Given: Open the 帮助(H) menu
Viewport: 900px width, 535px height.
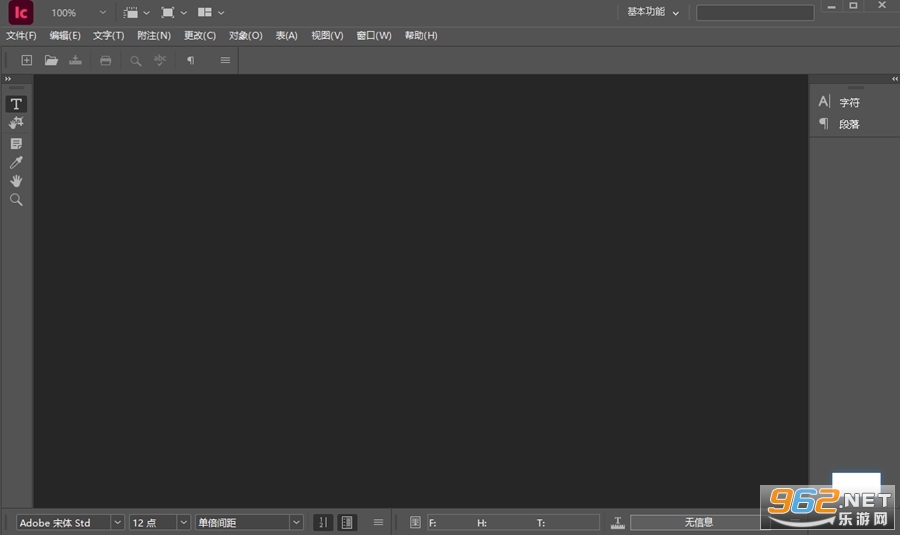Looking at the screenshot, I should 421,36.
